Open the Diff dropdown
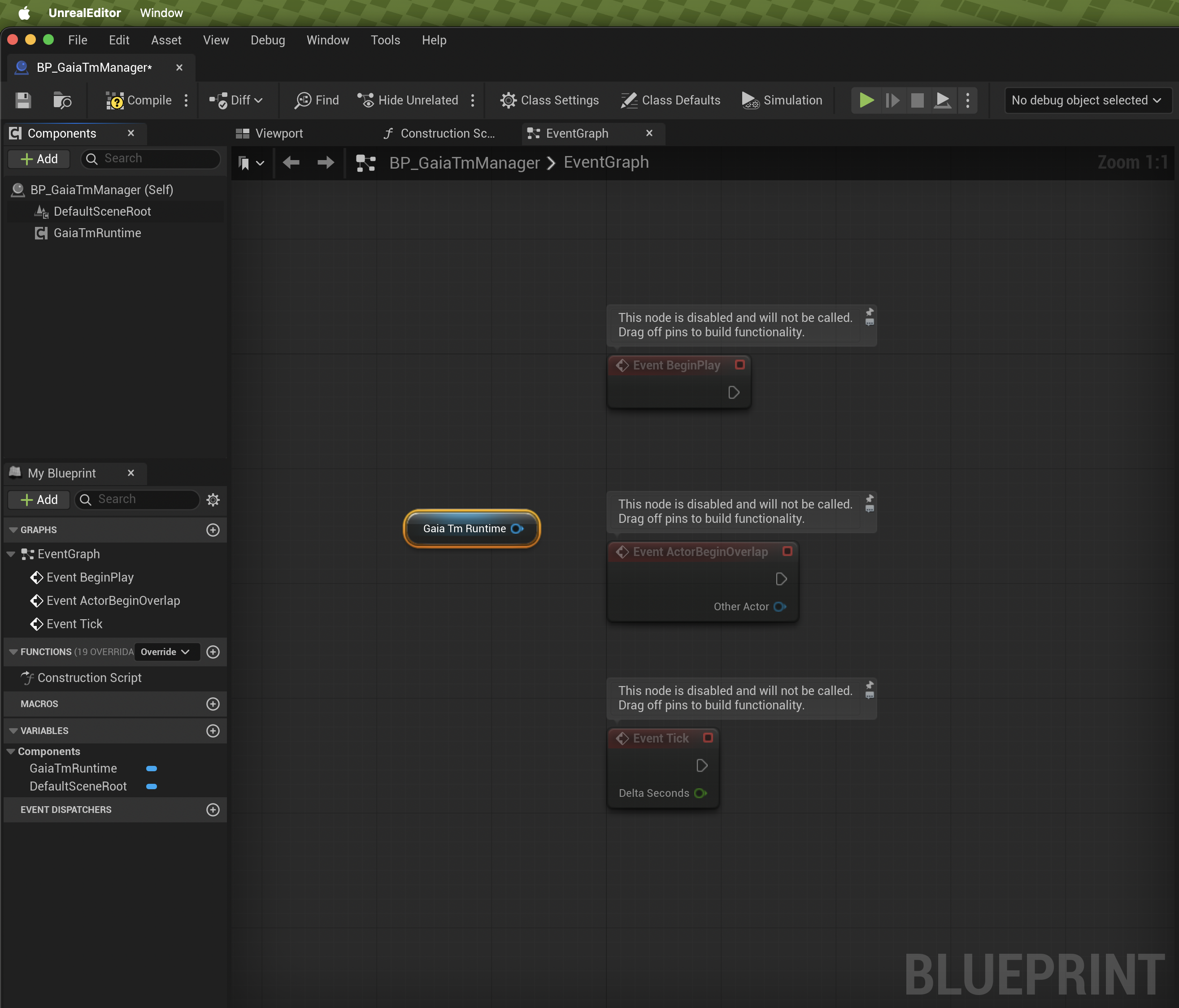1179x1008 pixels. click(235, 101)
